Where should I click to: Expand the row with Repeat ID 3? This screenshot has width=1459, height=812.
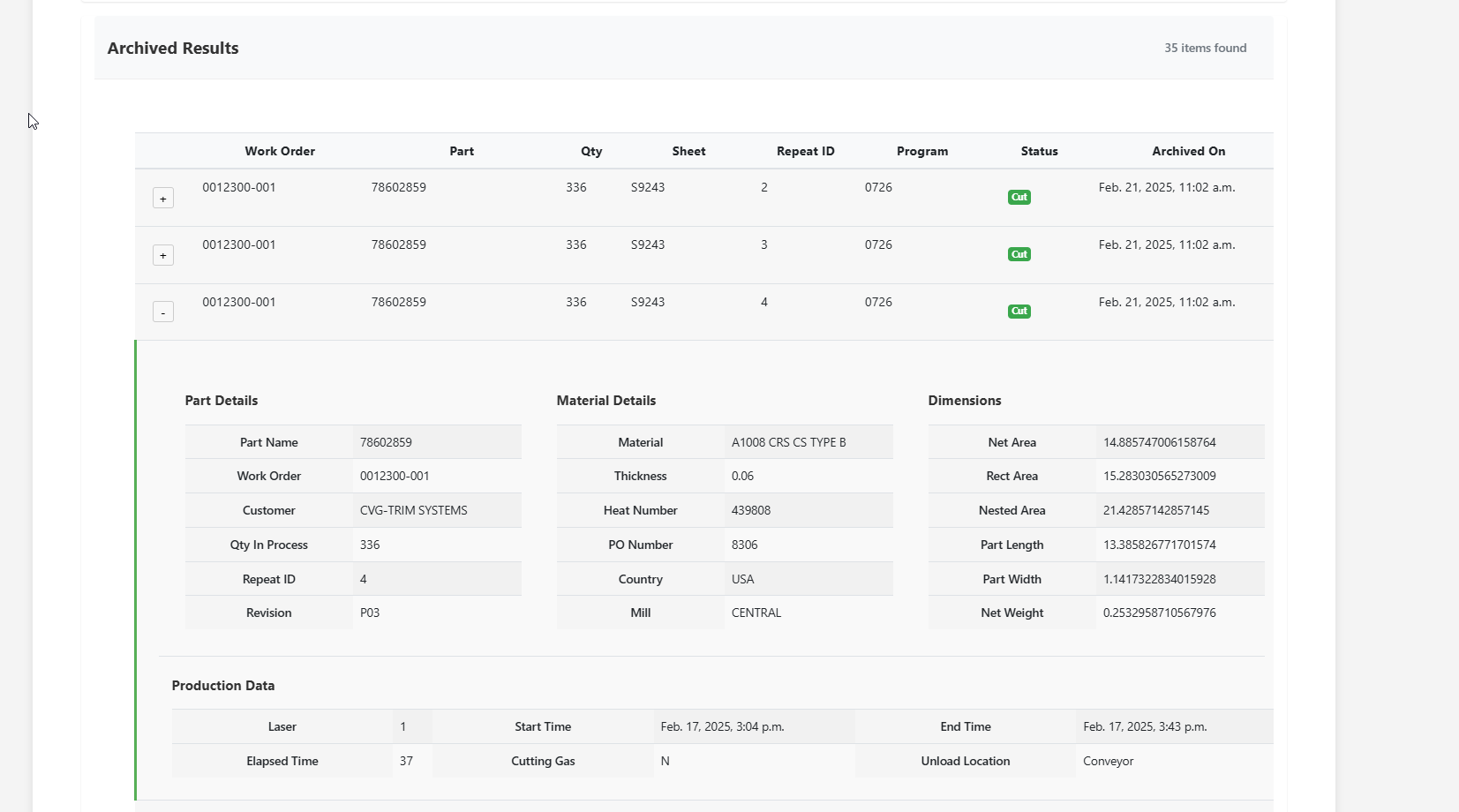click(x=163, y=255)
